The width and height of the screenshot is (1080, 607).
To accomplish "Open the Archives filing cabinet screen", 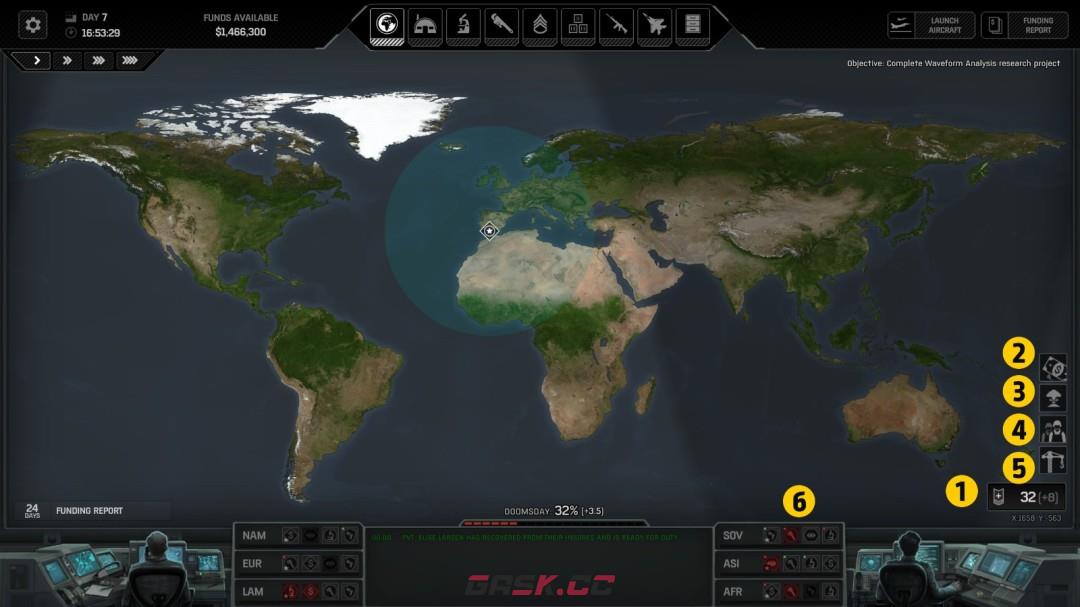I will [692, 25].
